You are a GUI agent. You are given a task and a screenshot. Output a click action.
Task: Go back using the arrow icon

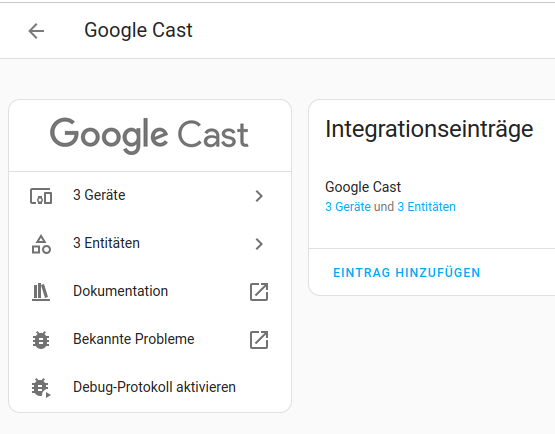(x=36, y=31)
